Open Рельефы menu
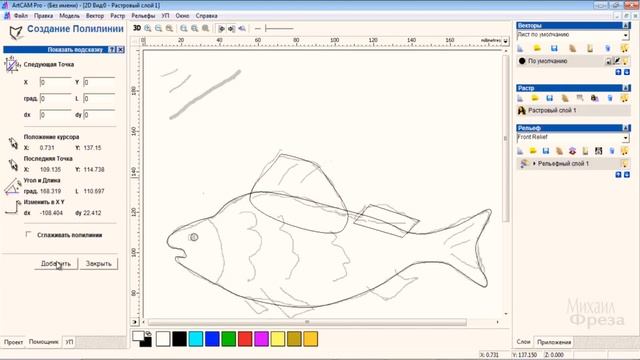640x360 pixels. (x=143, y=16)
